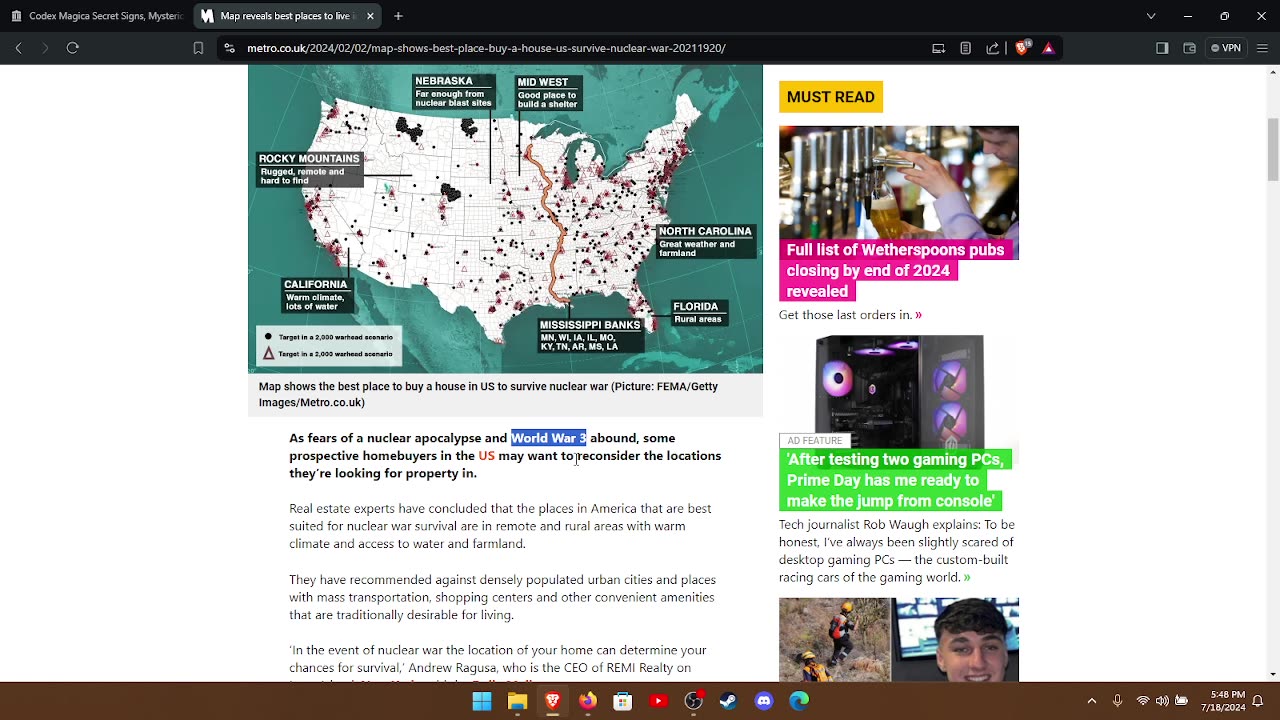Open Wi-Fi network settings tray icon
The width and height of the screenshot is (1280, 720).
point(1143,701)
